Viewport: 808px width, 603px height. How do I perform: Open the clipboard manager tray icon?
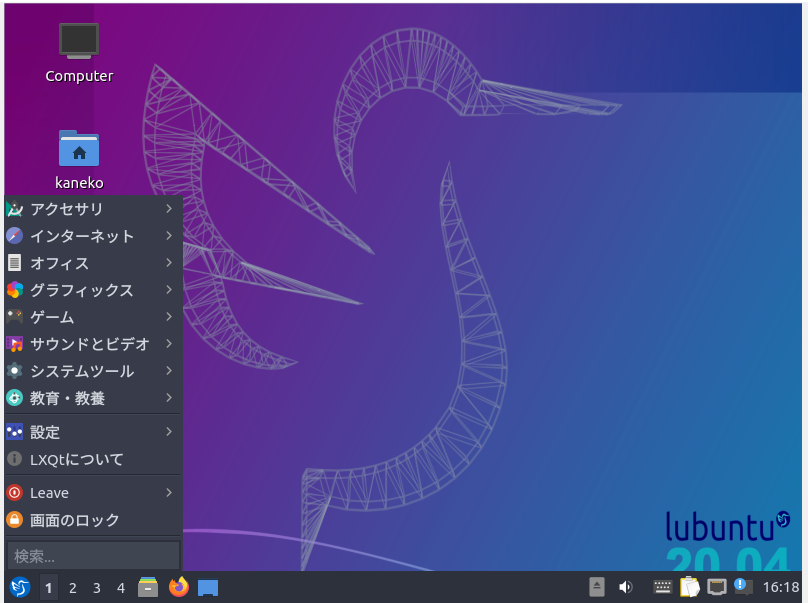coord(689,587)
